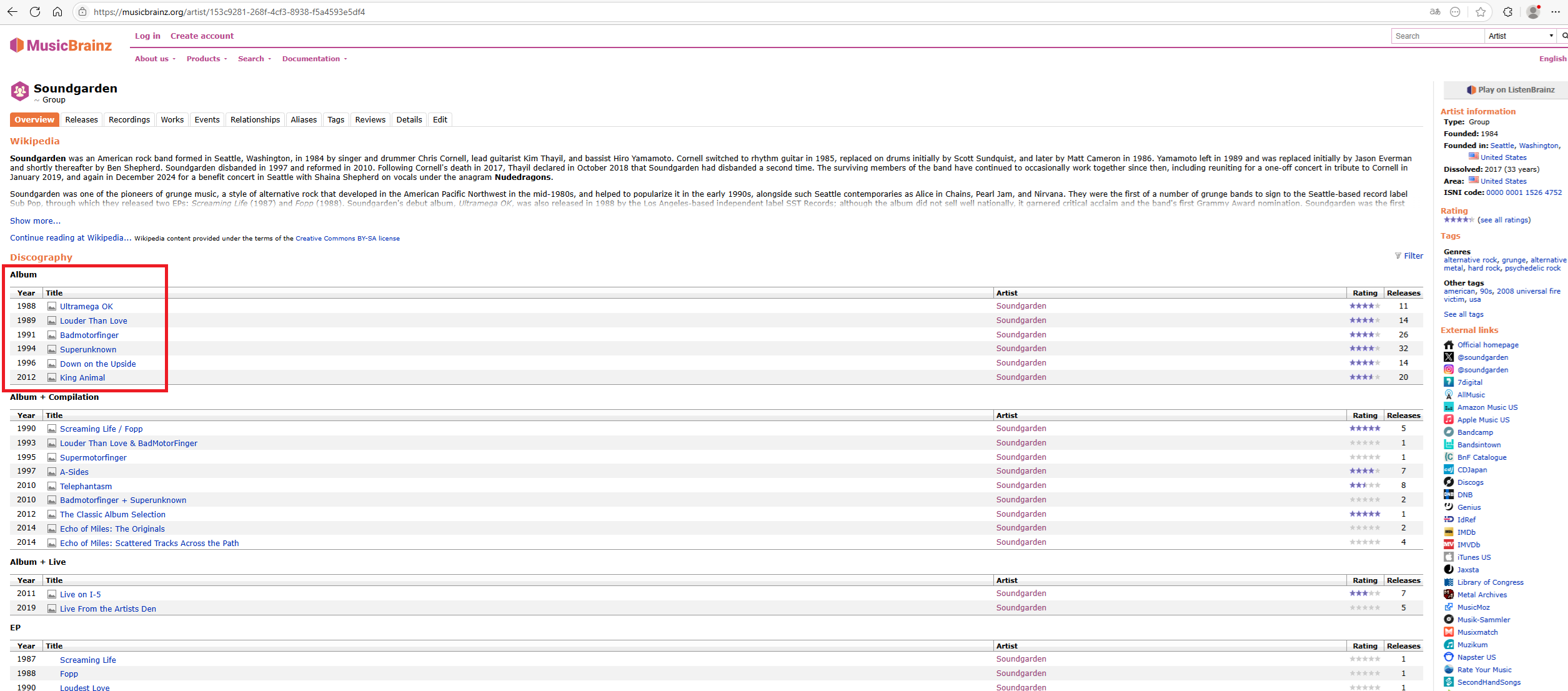Reload the page with the refresh icon
Viewport: 1568px width, 691px height.
tap(35, 12)
